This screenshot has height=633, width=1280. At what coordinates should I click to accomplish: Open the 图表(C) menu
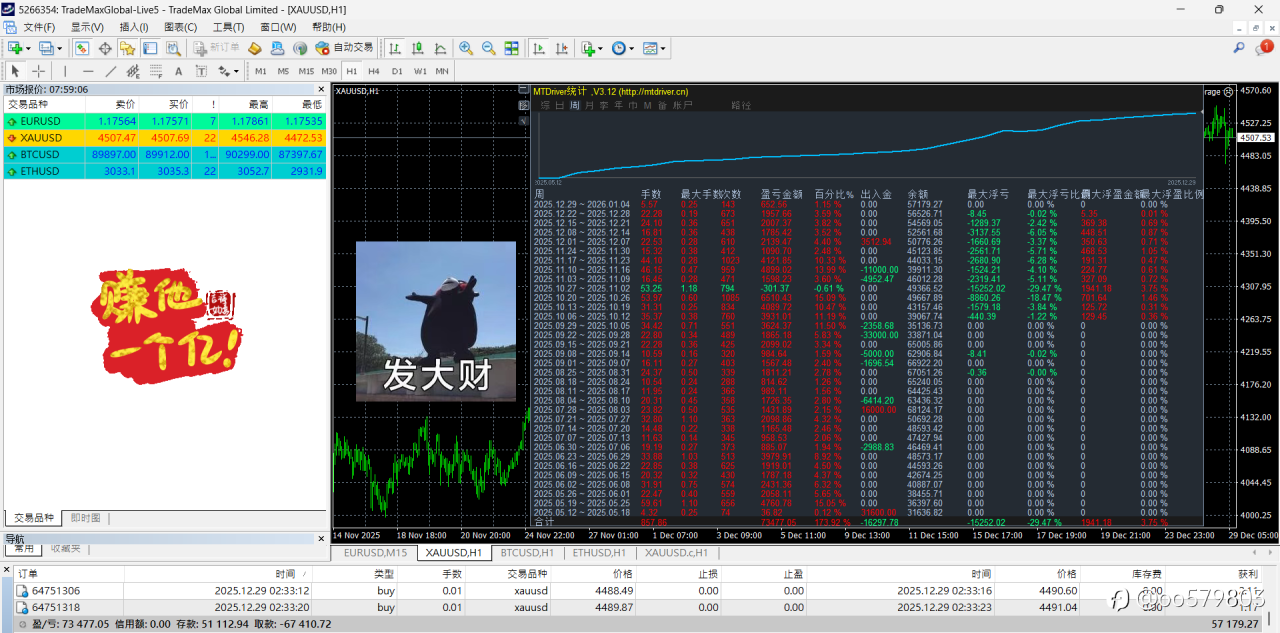(x=180, y=27)
